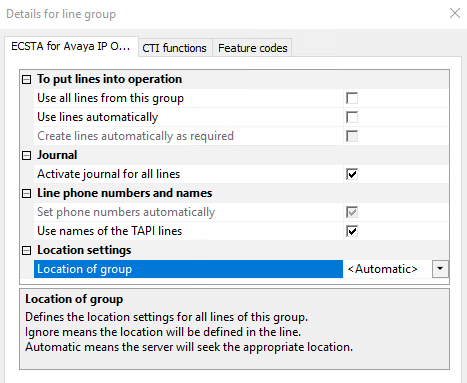Toggle Create lines automatically as required checkbox
467x383 pixels.
352,136
